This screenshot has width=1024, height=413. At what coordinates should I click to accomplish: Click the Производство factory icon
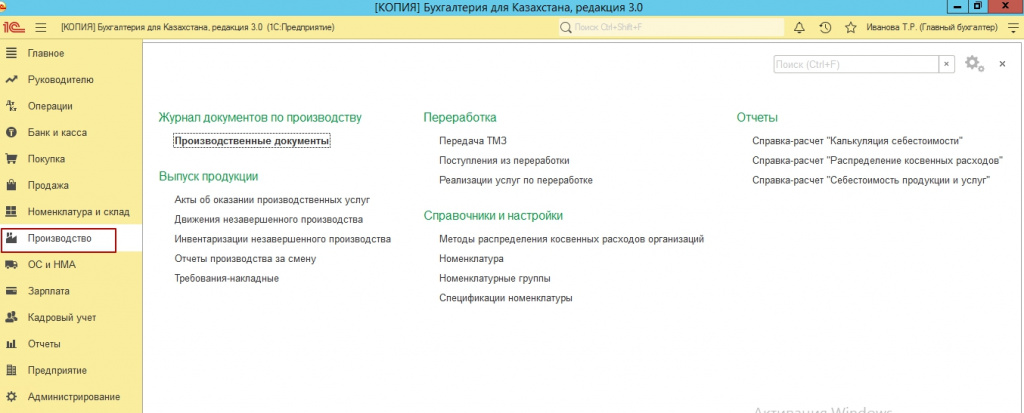click(11, 239)
